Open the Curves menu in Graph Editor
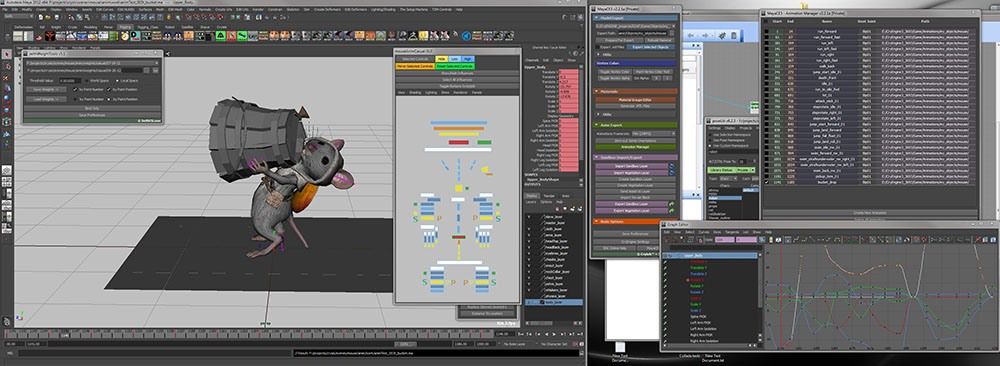The image size is (1000, 366). 704,232
